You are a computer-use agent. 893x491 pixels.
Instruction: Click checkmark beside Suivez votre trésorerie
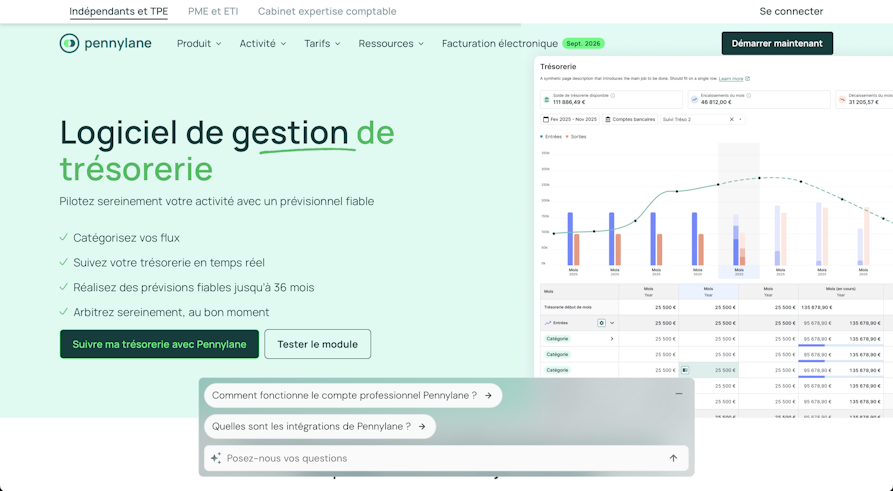(64, 262)
